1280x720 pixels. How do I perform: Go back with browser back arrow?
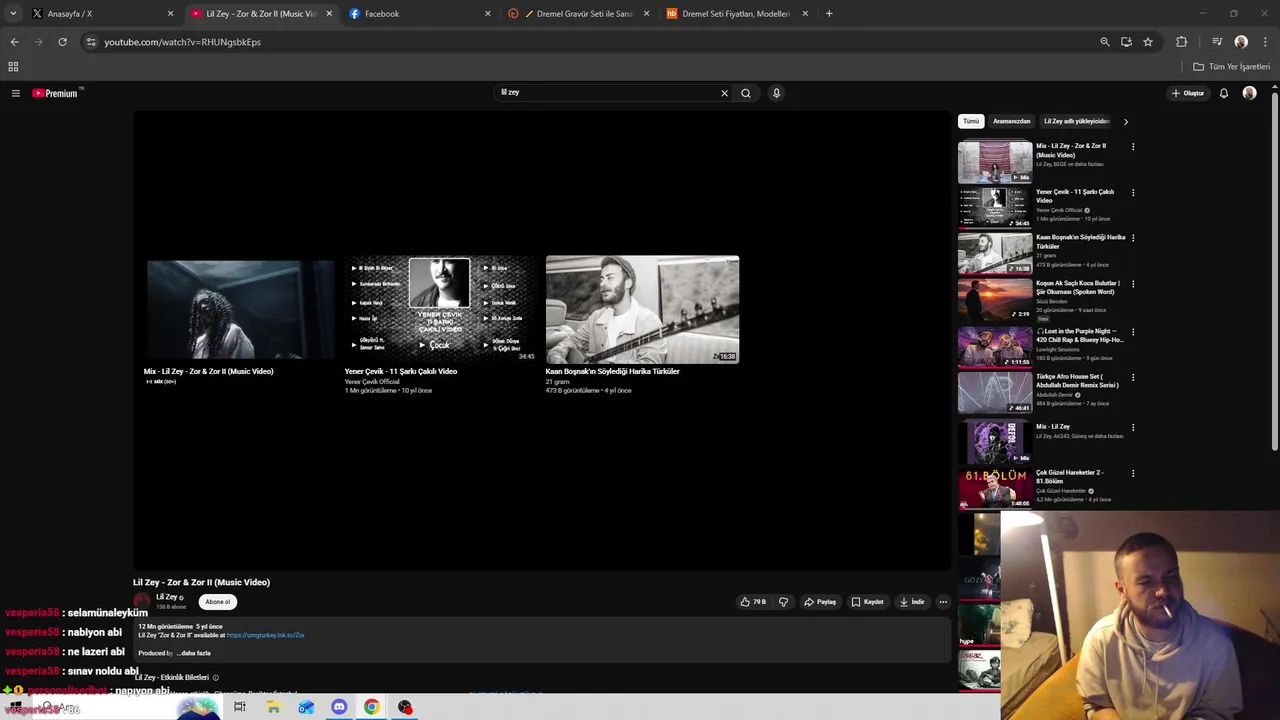pos(14,42)
